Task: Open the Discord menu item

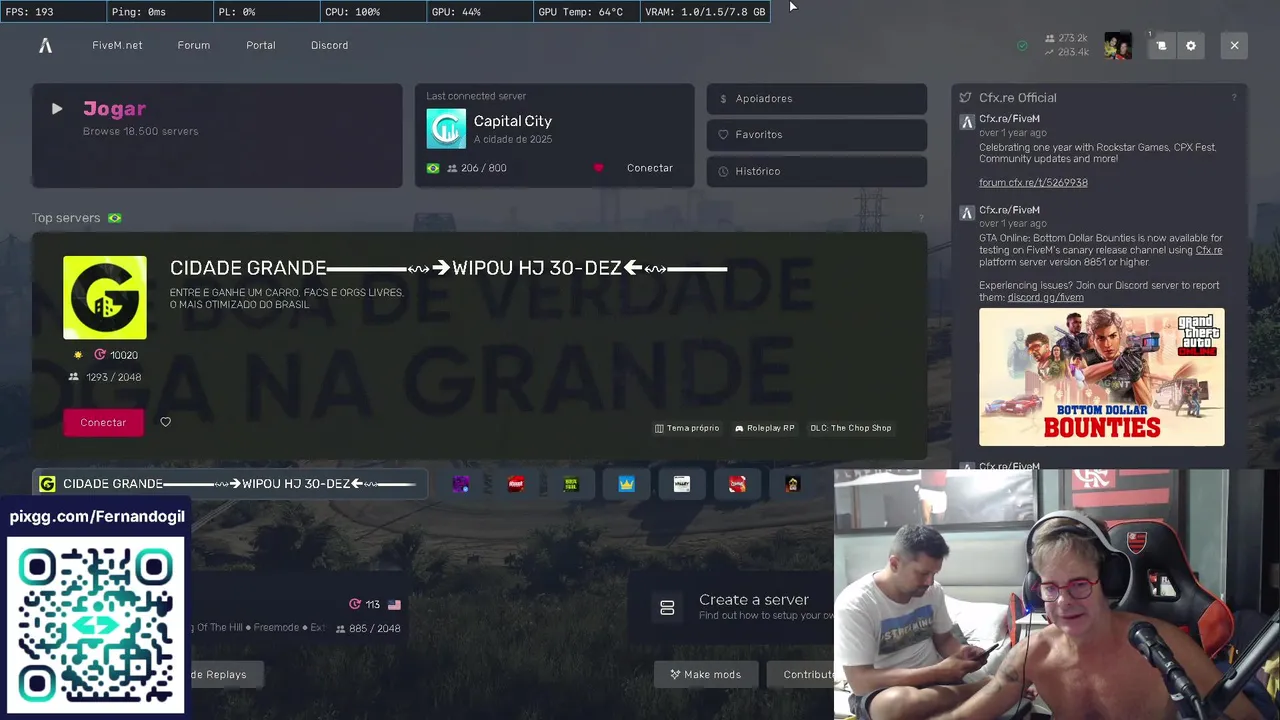Action: coord(329,45)
